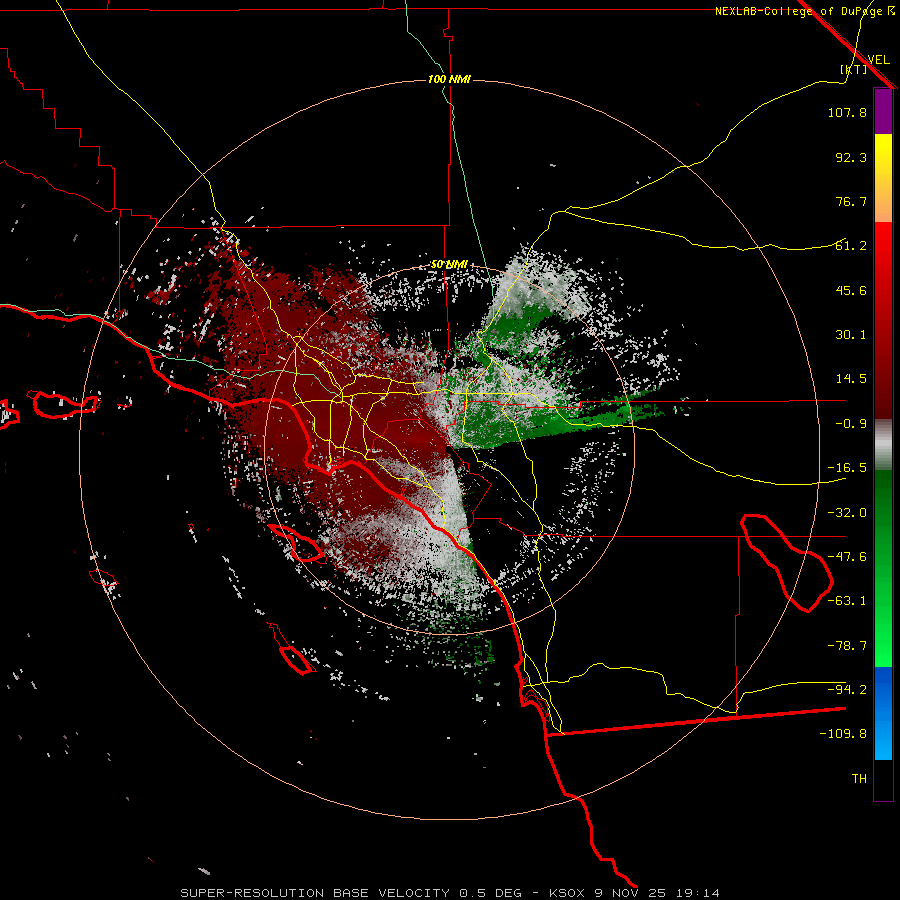The width and height of the screenshot is (900, 900).
Task: Click the 100 NMI range ring label
Action: click(449, 79)
